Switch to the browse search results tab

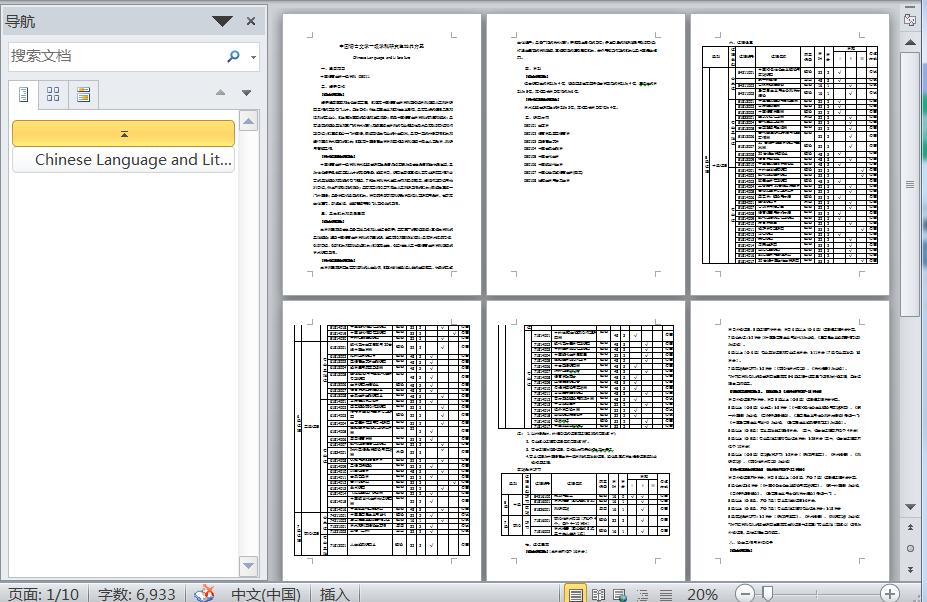pos(83,95)
